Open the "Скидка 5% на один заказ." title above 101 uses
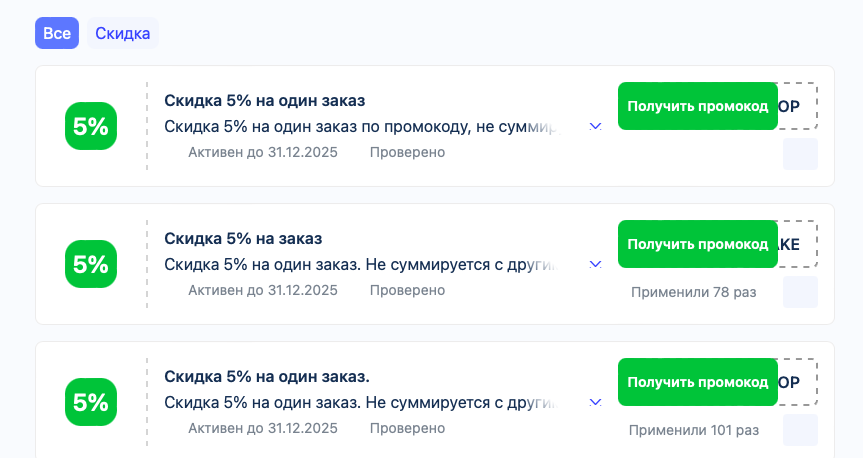Image resolution: width=863 pixels, height=458 pixels. click(x=267, y=377)
